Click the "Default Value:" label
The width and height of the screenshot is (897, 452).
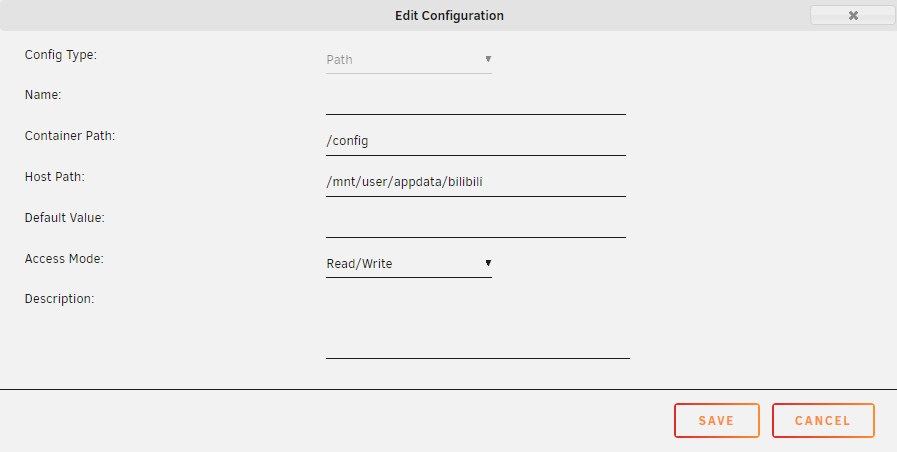tap(65, 217)
